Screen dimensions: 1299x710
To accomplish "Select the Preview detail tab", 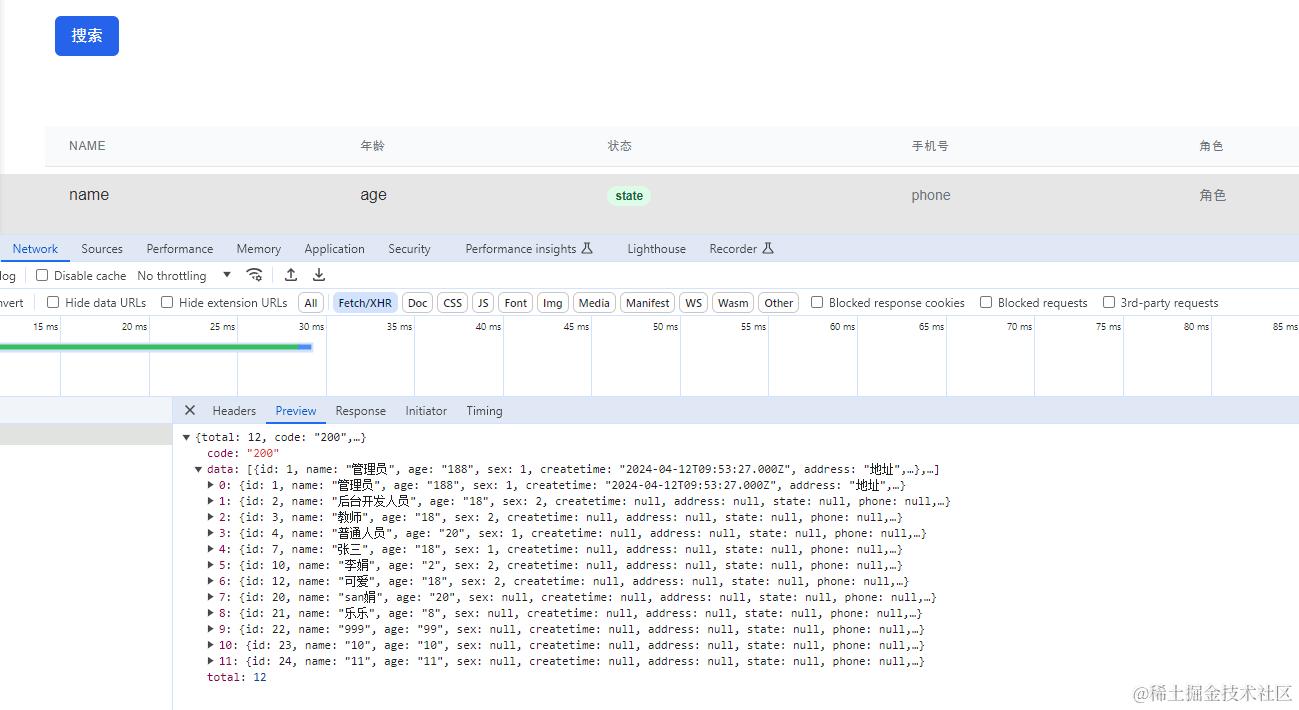I will coord(296,411).
